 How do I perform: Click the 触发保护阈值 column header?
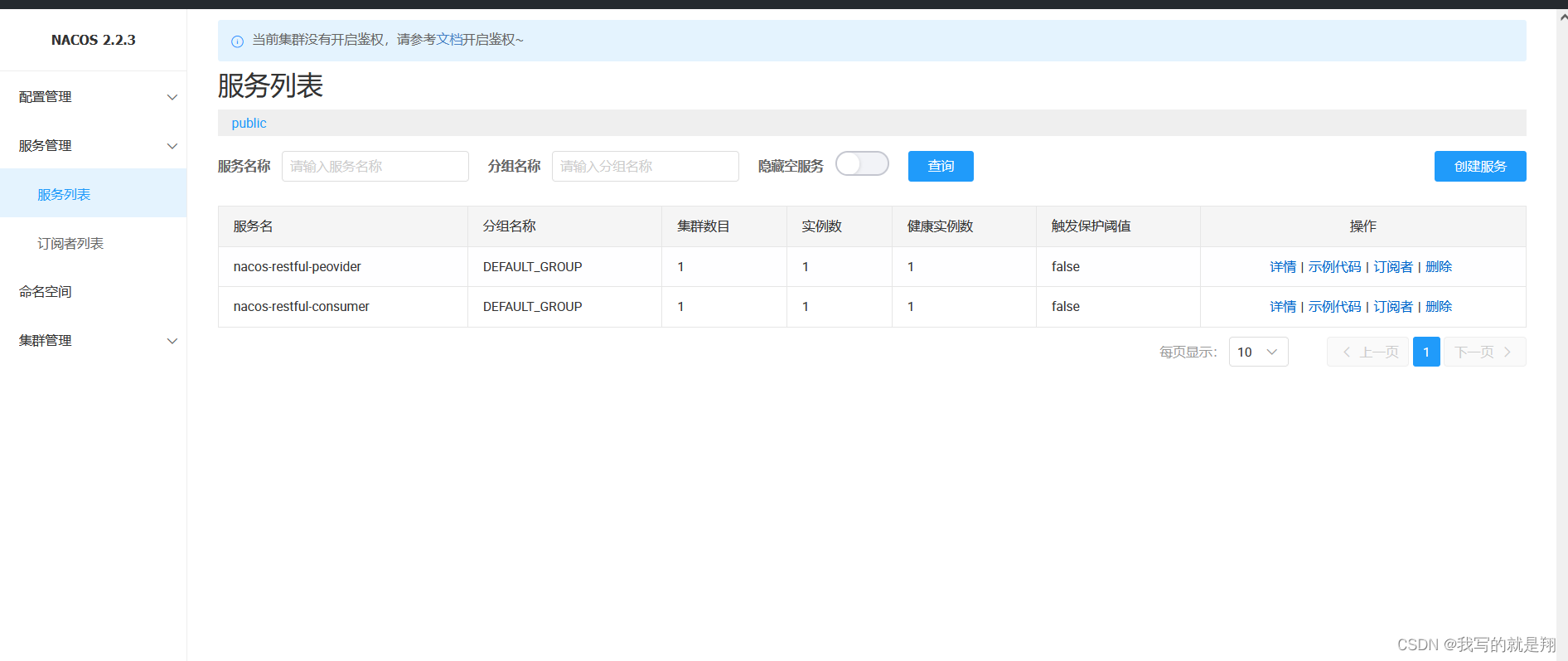tap(1091, 226)
